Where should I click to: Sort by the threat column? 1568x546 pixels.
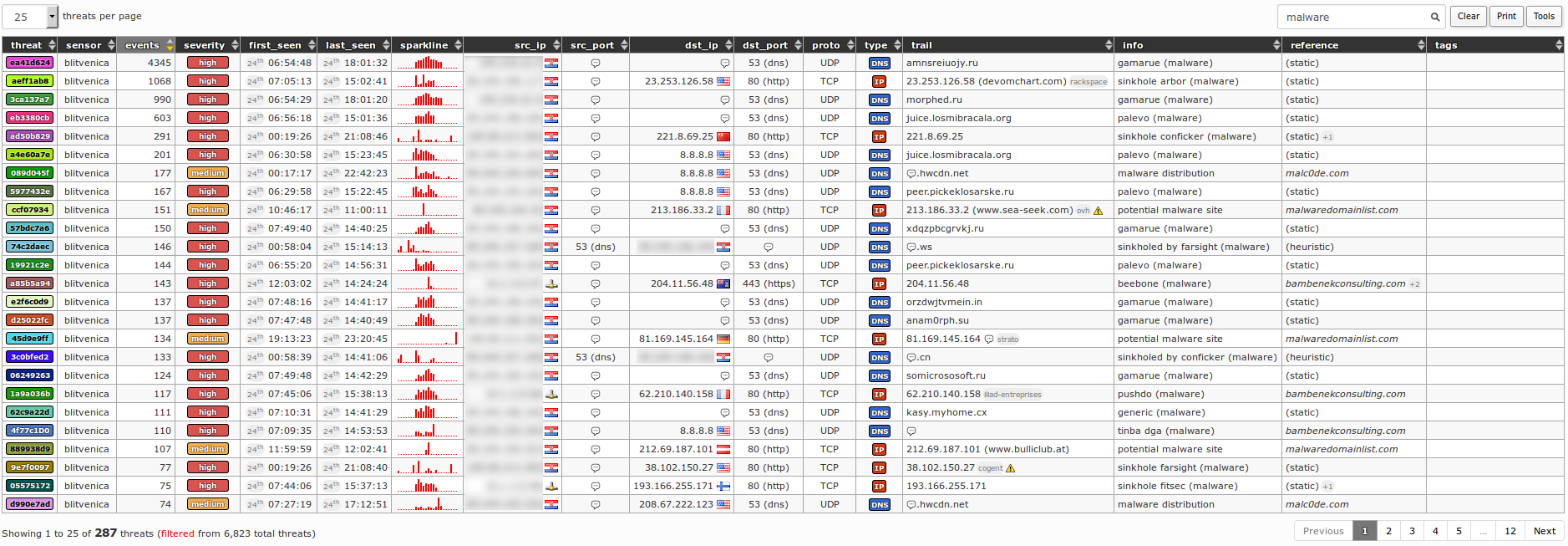pos(29,45)
